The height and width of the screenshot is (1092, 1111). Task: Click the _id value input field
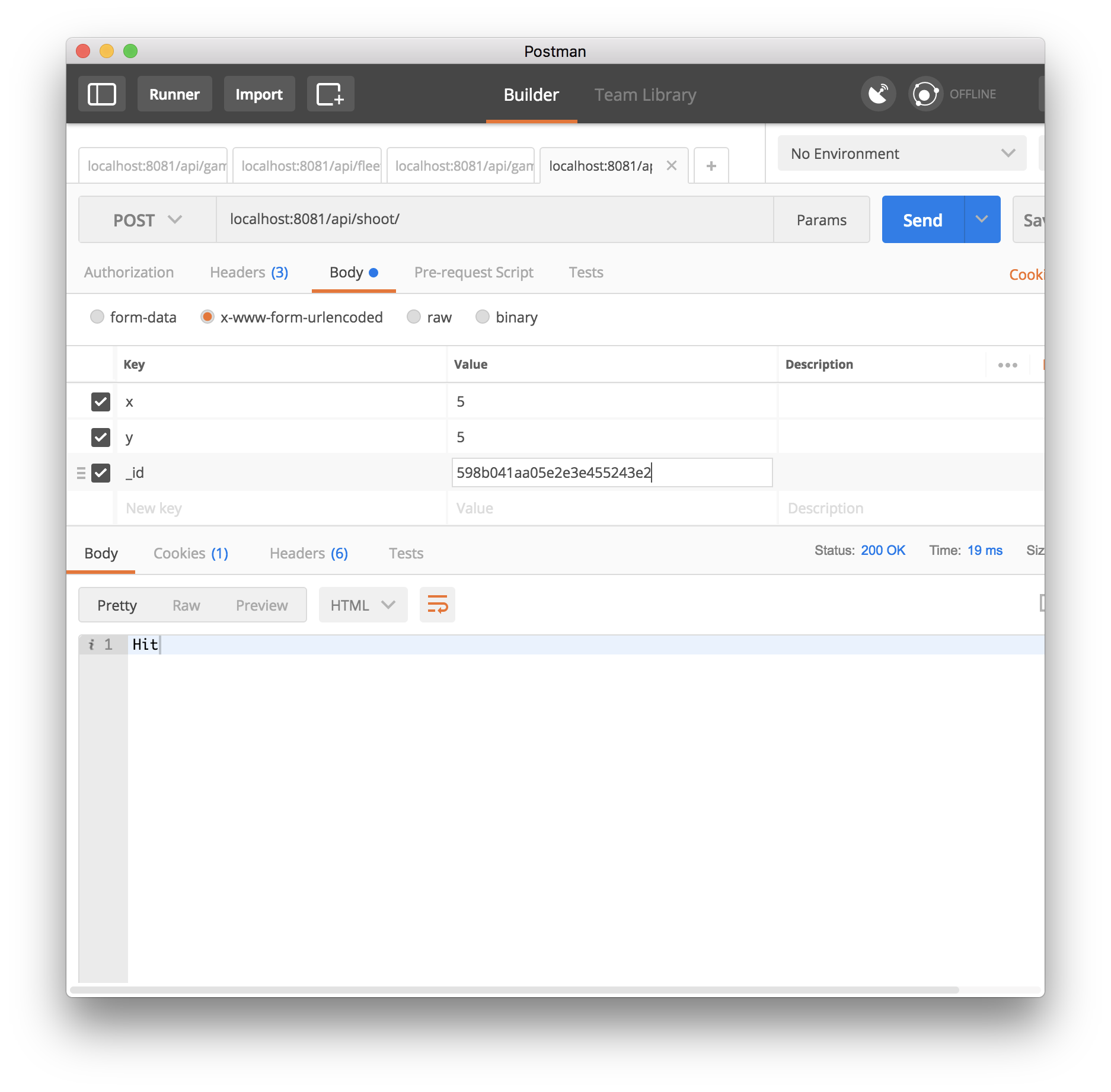pos(612,472)
